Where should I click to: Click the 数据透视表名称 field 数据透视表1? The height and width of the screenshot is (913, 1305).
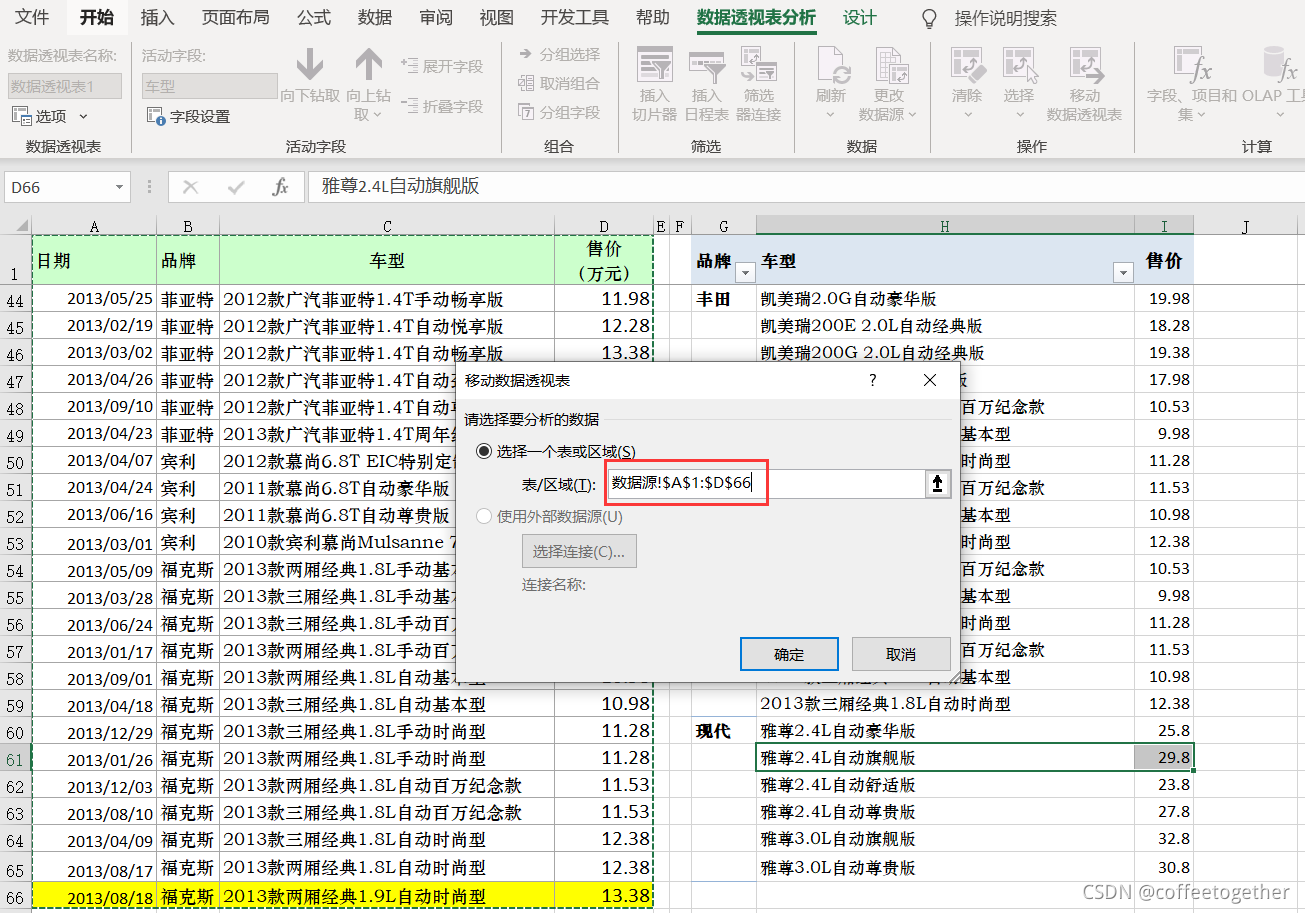point(65,86)
